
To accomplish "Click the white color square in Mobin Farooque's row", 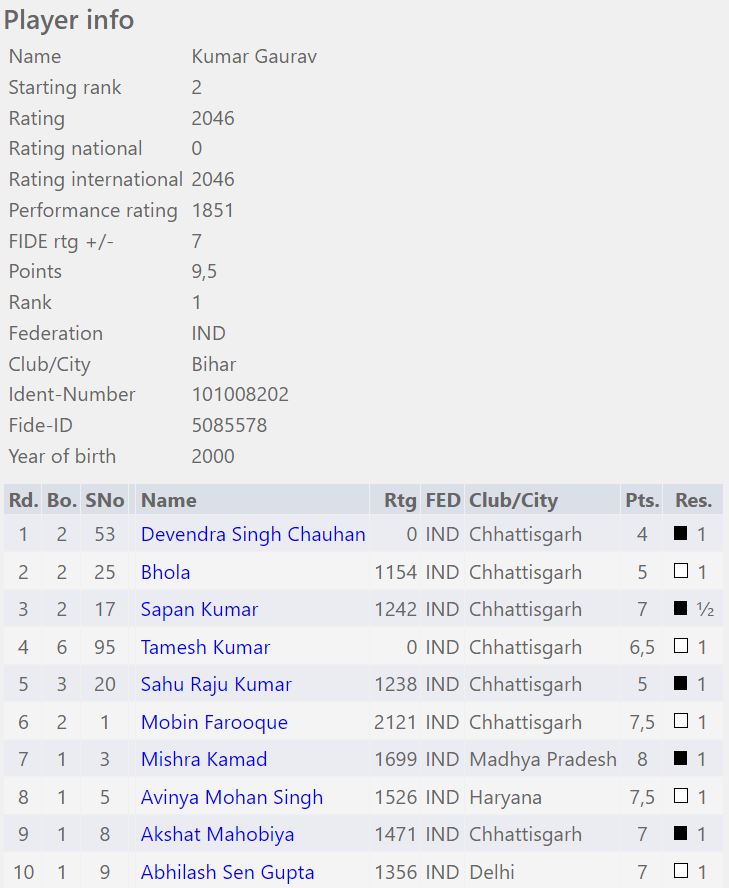I will (681, 722).
